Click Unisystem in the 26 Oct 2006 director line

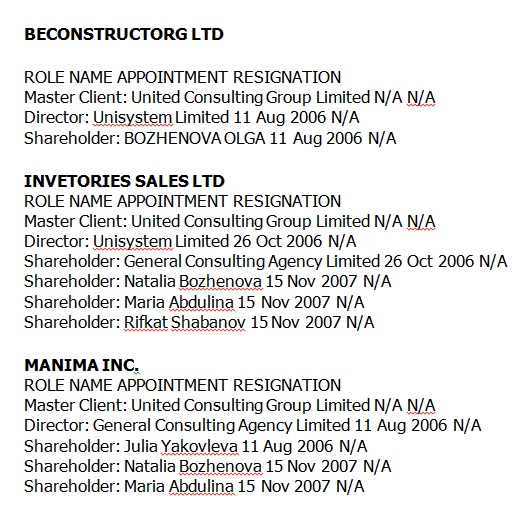tap(132, 242)
